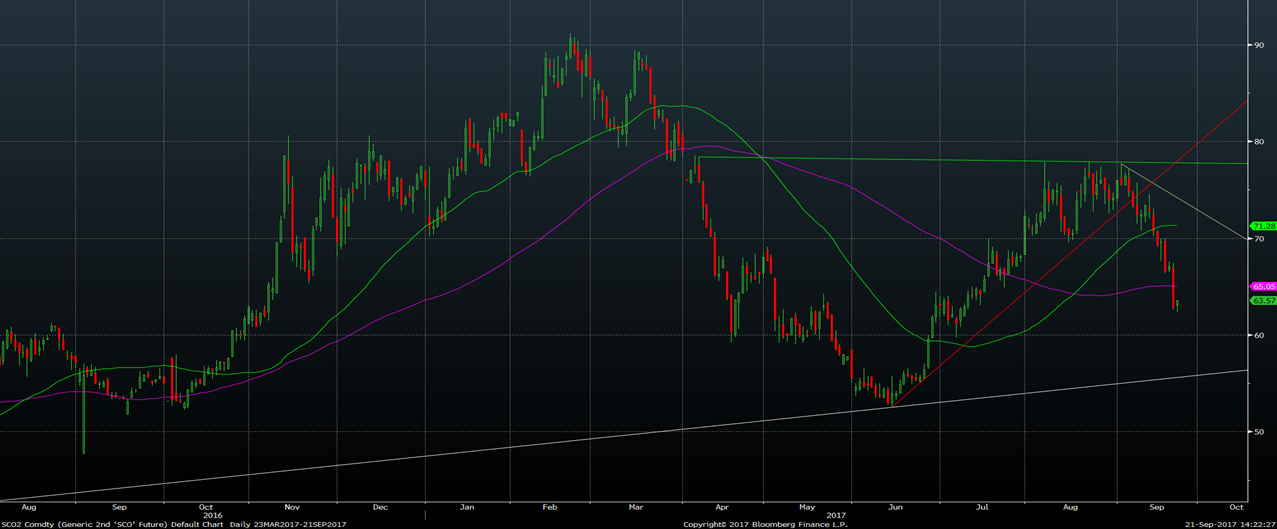The image size is (1277, 529).
Task: Select the Mar label on the date axis
Action: [x=635, y=508]
